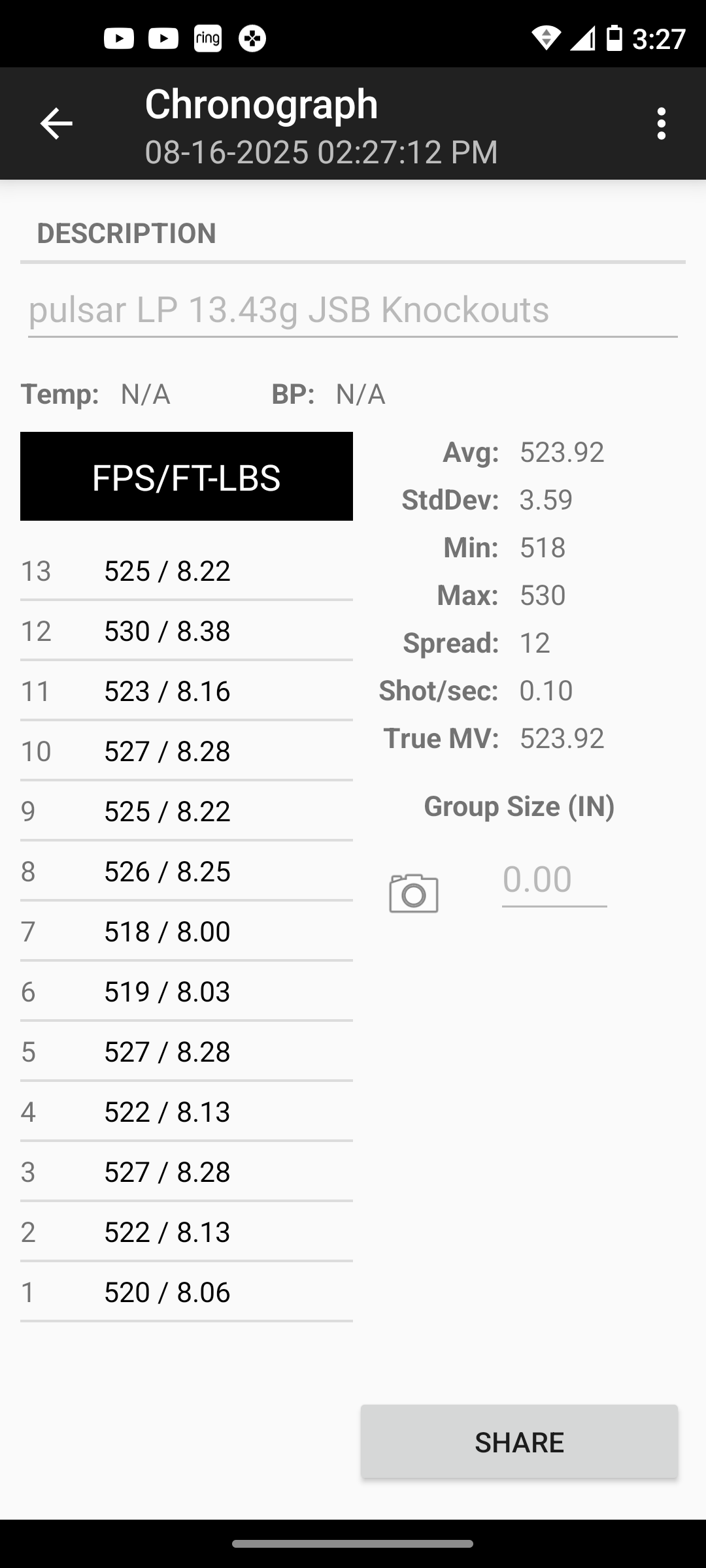Tap the back arrow icon
Screen dimensions: 706x1568
(56, 123)
